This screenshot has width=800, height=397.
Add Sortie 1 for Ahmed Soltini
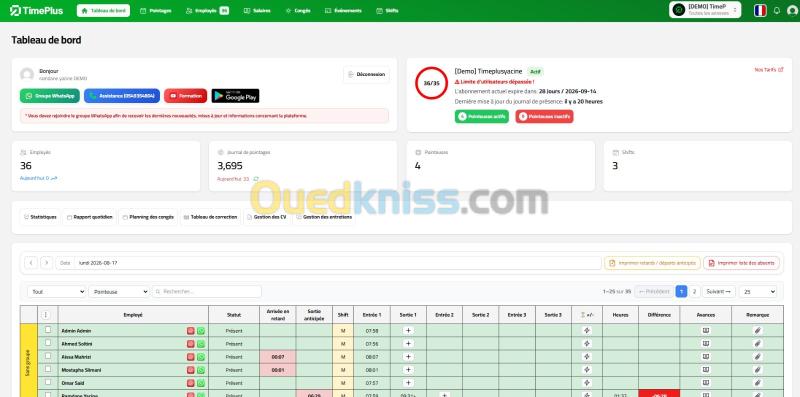[x=408, y=344]
